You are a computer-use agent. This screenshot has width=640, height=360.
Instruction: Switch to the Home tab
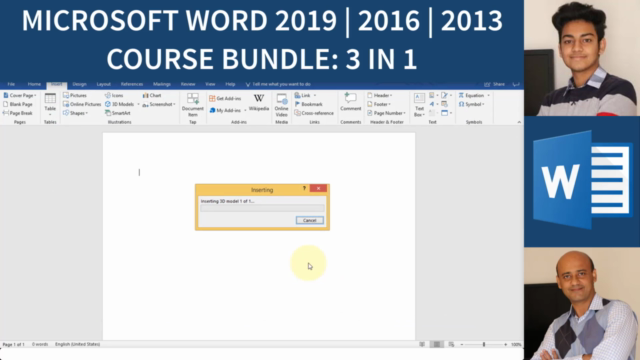pyautogui.click(x=34, y=84)
